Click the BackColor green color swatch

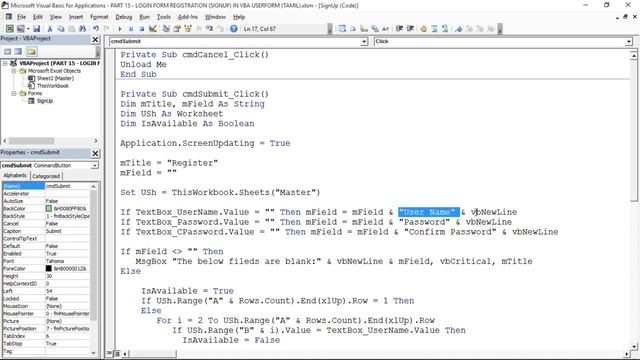click(x=49, y=209)
